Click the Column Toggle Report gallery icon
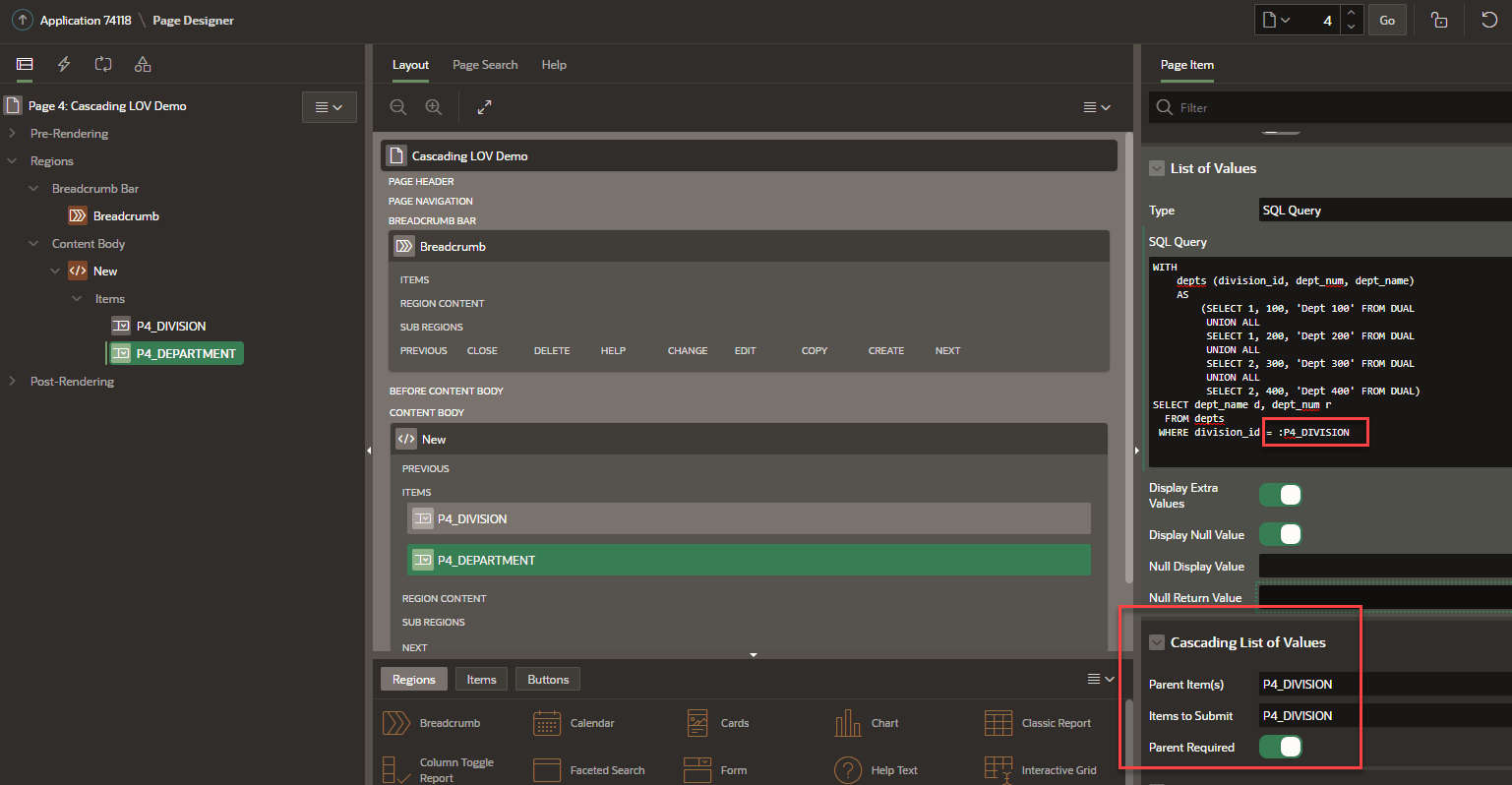This screenshot has height=785, width=1512. coord(396,770)
